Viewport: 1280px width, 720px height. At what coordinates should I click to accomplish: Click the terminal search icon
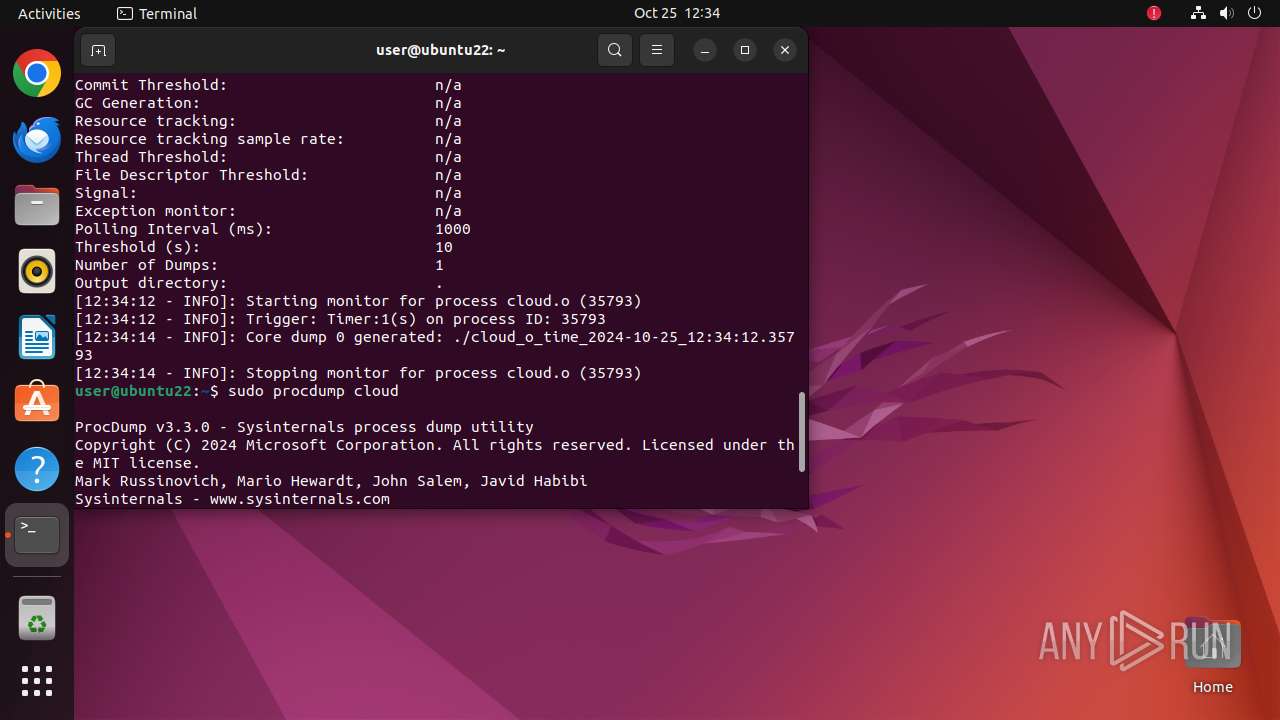click(x=615, y=50)
